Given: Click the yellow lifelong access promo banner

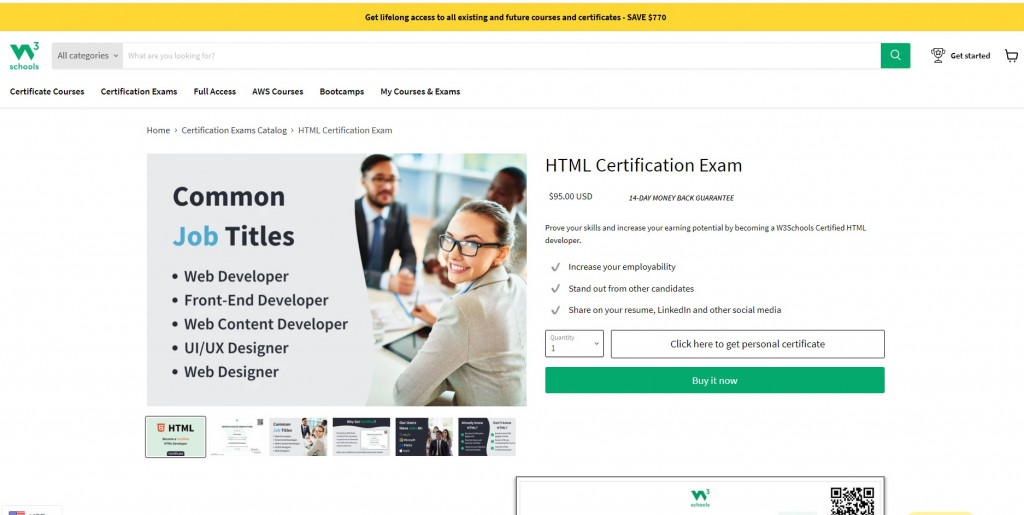Looking at the screenshot, I should (512, 17).
